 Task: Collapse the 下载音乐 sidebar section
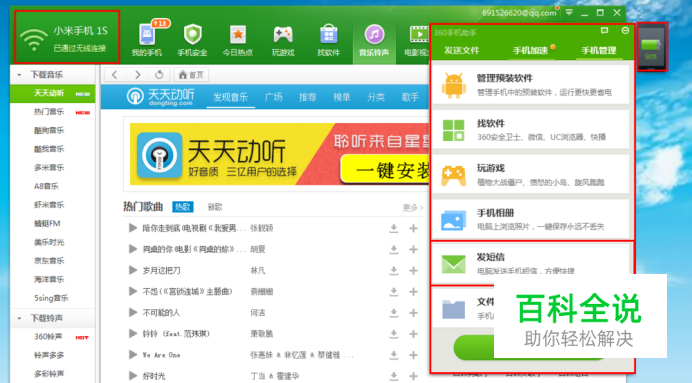[x=19, y=75]
